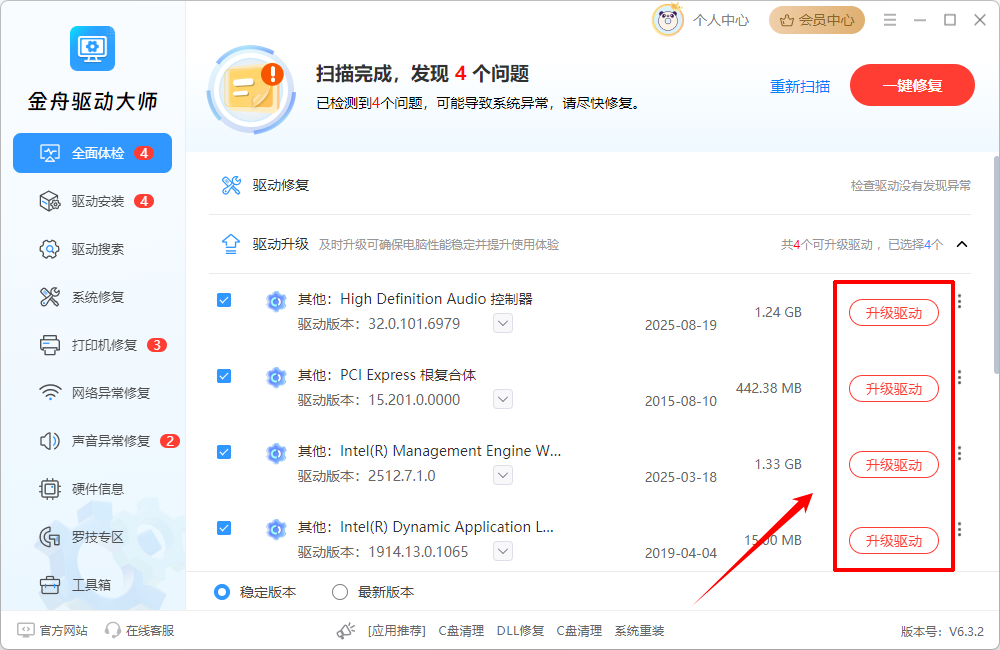Click the 驱动安装 box icon
The image size is (1000, 650).
point(50,202)
